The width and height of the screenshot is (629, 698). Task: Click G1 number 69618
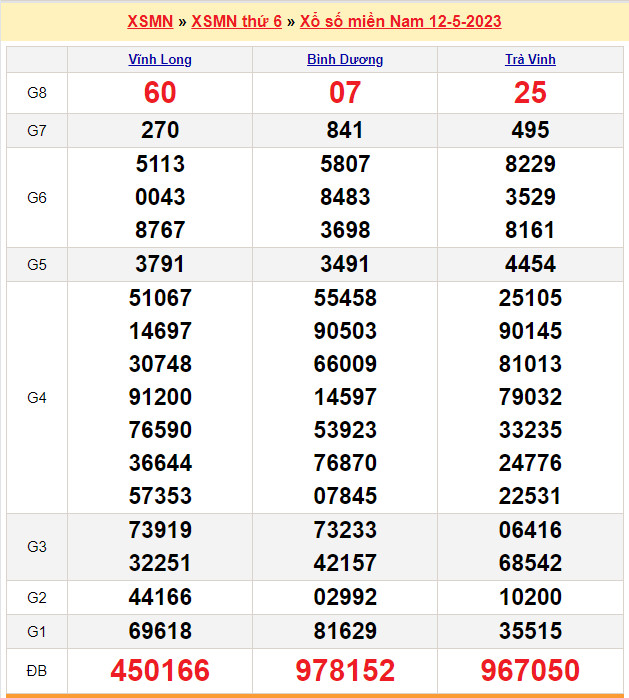[160, 631]
